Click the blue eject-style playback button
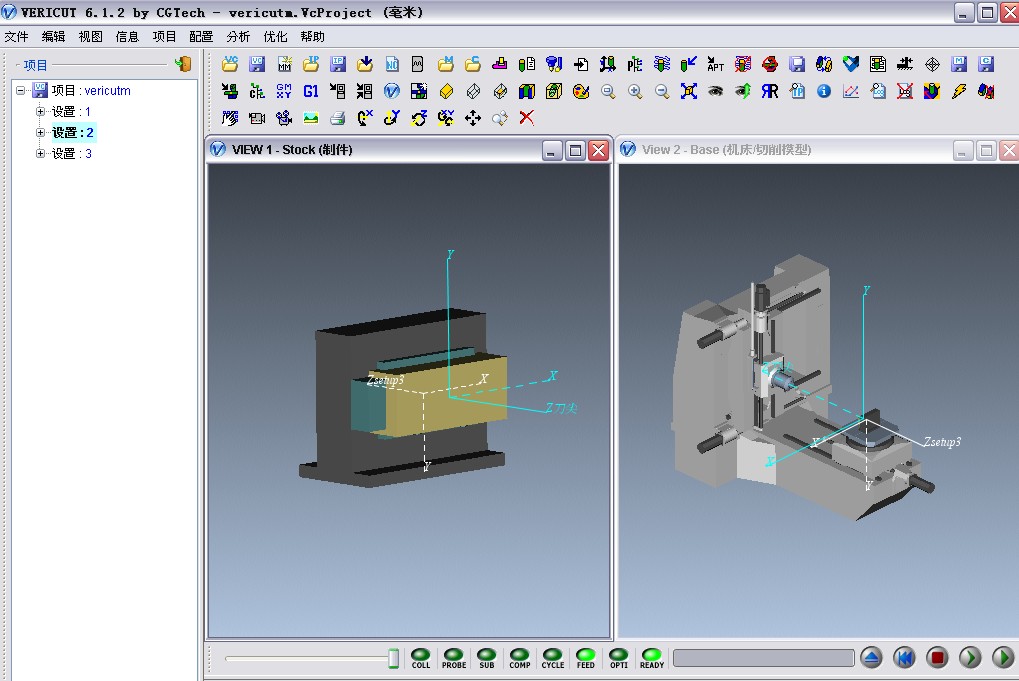Viewport: 1019px width, 681px height. pyautogui.click(x=871, y=658)
